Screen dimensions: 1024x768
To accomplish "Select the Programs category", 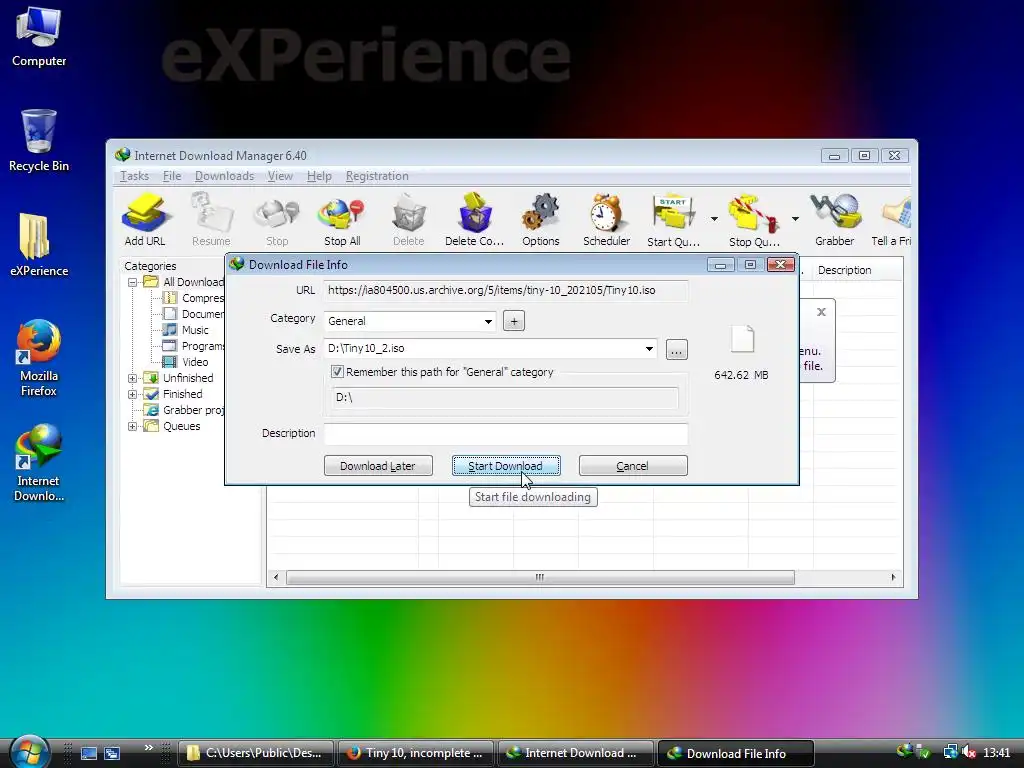I will pos(202,346).
